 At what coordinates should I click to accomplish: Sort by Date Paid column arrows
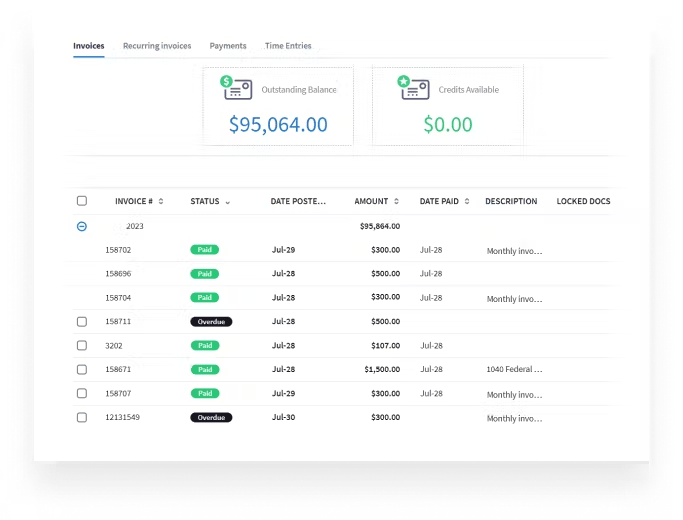[x=467, y=201]
